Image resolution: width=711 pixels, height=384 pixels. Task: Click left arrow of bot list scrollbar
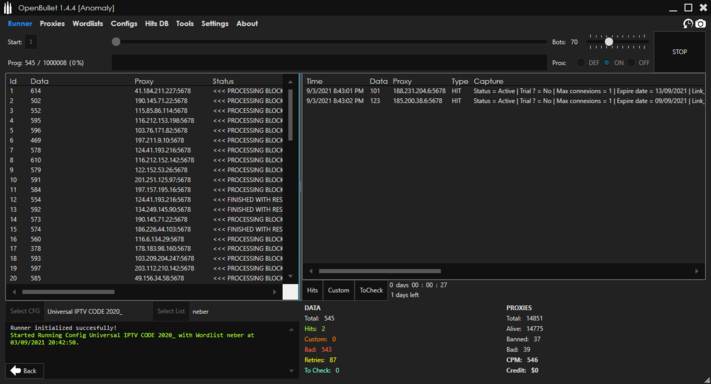coord(14,292)
